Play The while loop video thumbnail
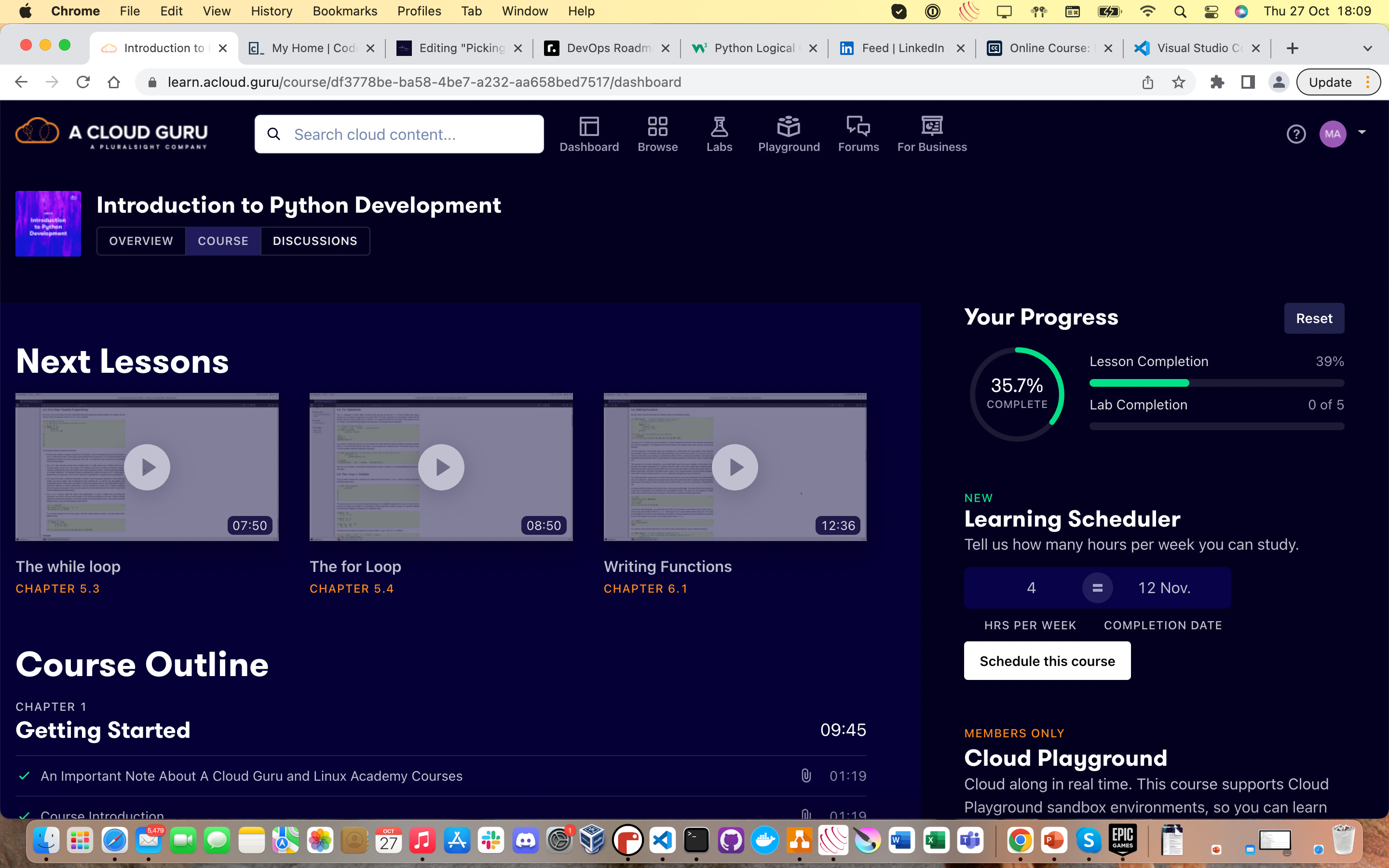This screenshot has width=1389, height=868. [x=147, y=467]
